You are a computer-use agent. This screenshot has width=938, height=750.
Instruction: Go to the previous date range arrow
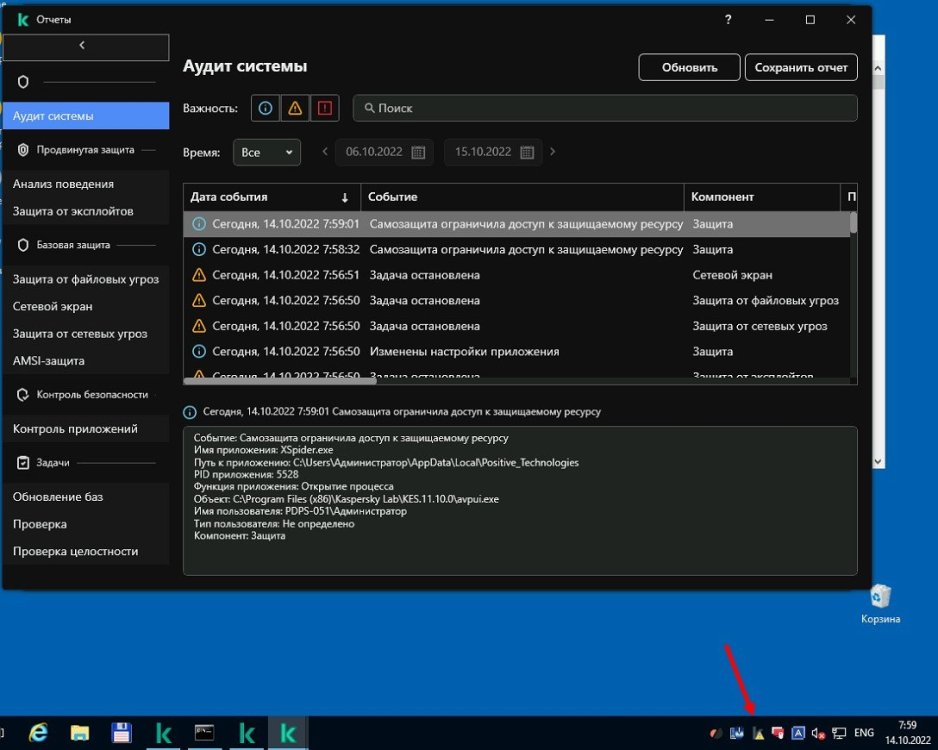tap(325, 151)
